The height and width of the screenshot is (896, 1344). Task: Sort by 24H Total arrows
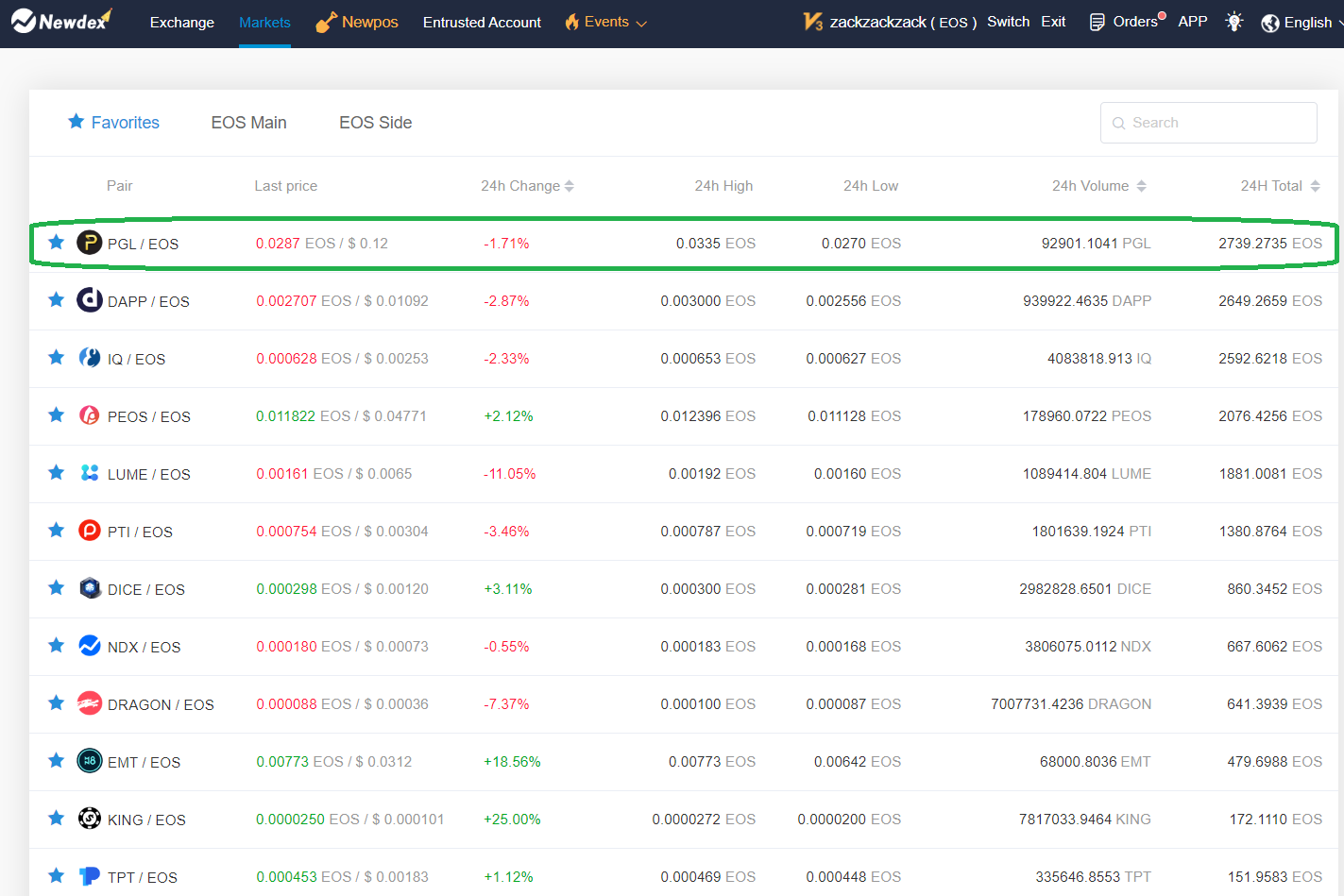pyautogui.click(x=1315, y=186)
